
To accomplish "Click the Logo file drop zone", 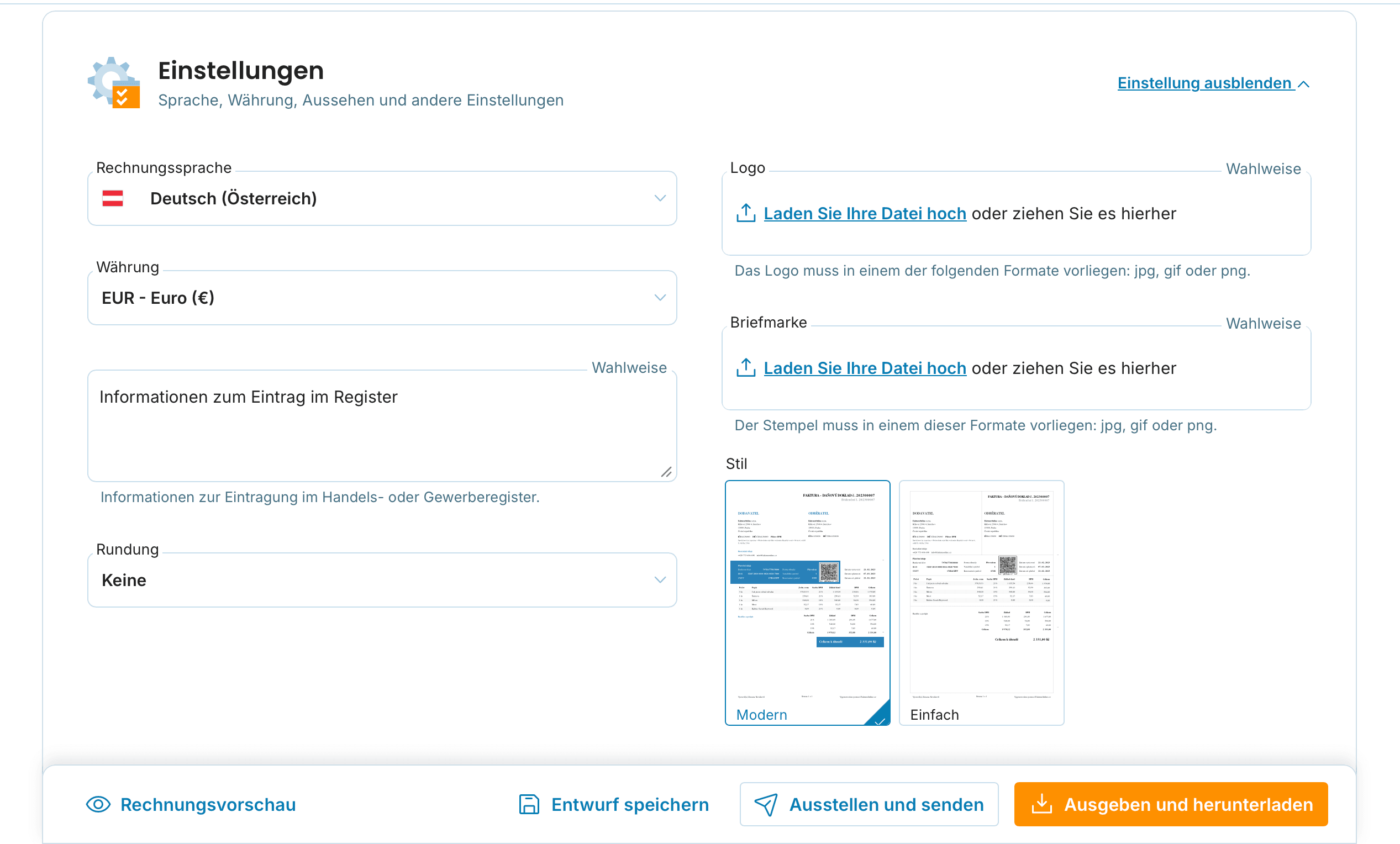I will click(1016, 214).
